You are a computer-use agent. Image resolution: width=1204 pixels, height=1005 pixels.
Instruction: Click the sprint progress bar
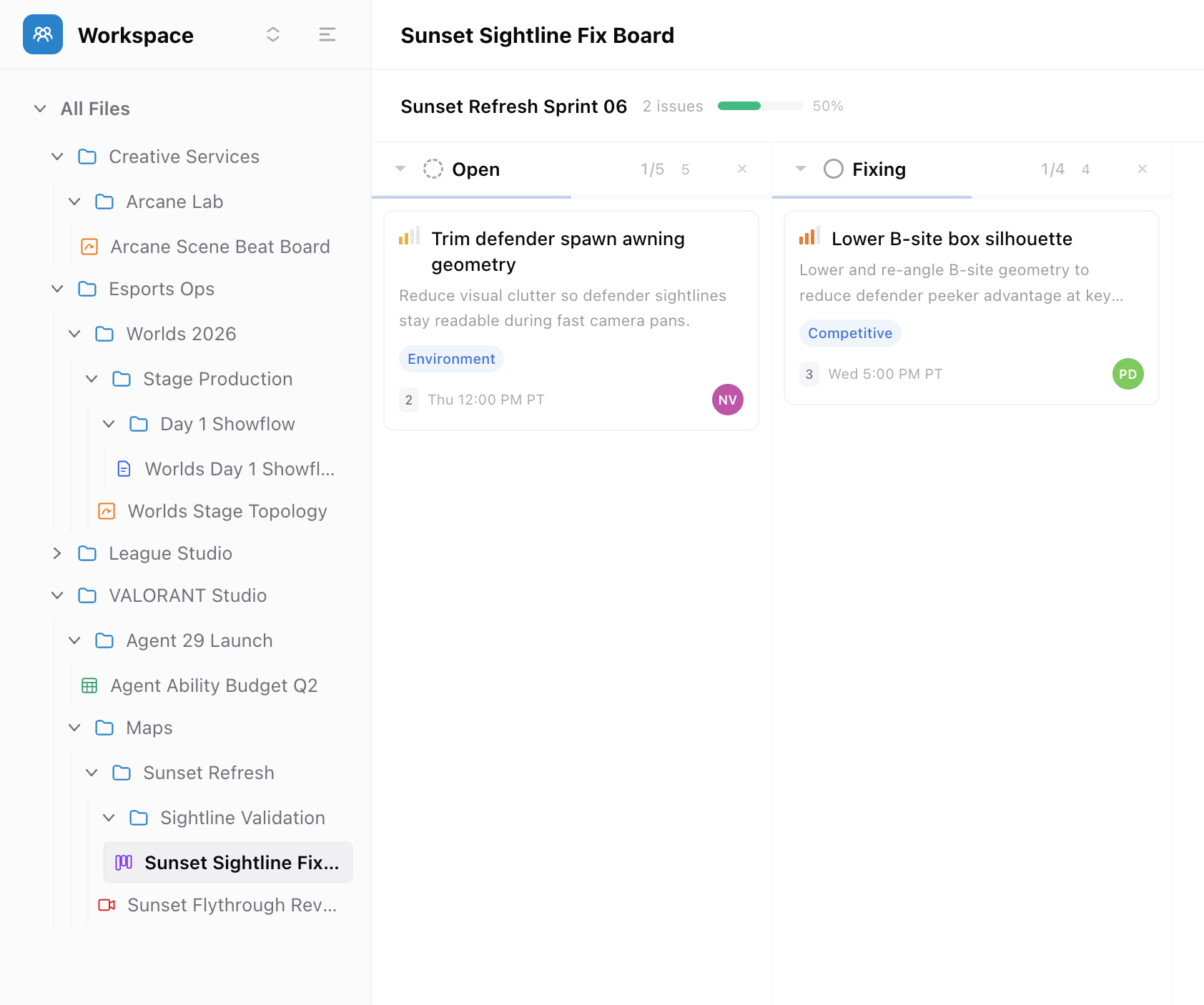click(x=760, y=106)
